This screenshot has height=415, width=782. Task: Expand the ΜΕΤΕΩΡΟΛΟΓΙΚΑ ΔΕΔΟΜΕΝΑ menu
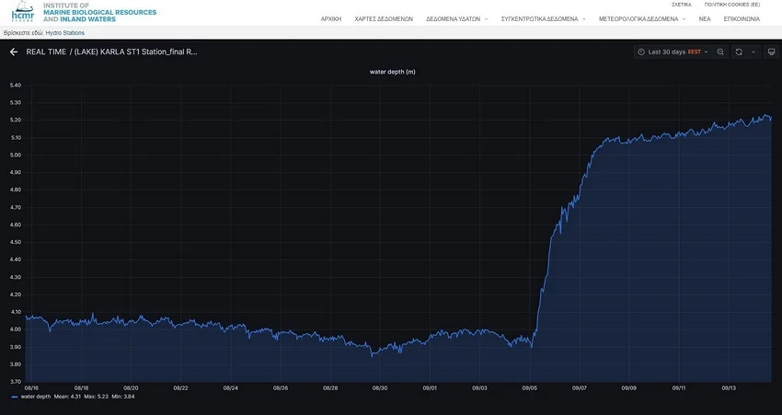tap(640, 19)
